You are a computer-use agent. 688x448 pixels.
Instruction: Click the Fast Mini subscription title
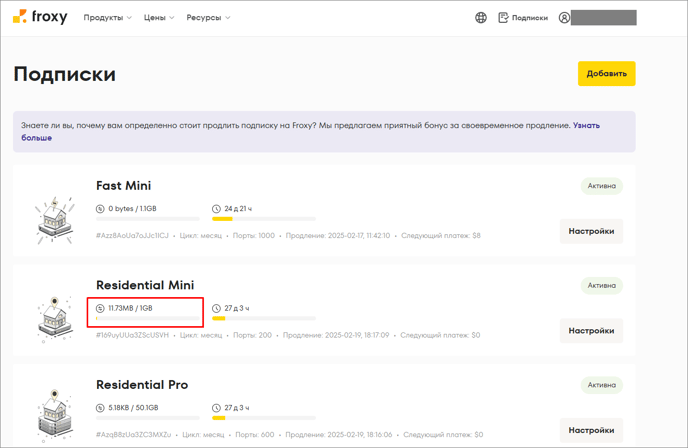[x=123, y=186]
